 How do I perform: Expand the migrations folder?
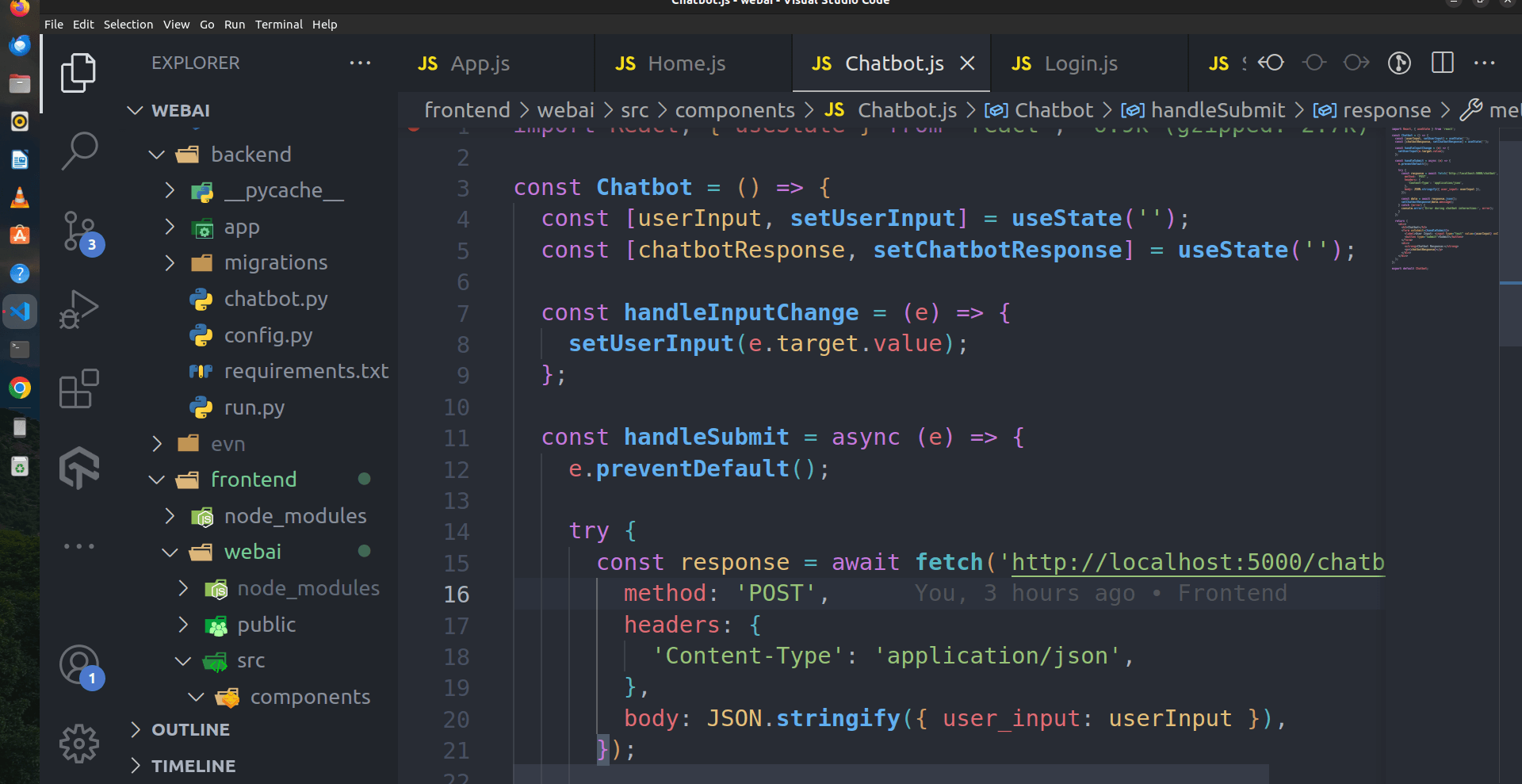[x=170, y=262]
